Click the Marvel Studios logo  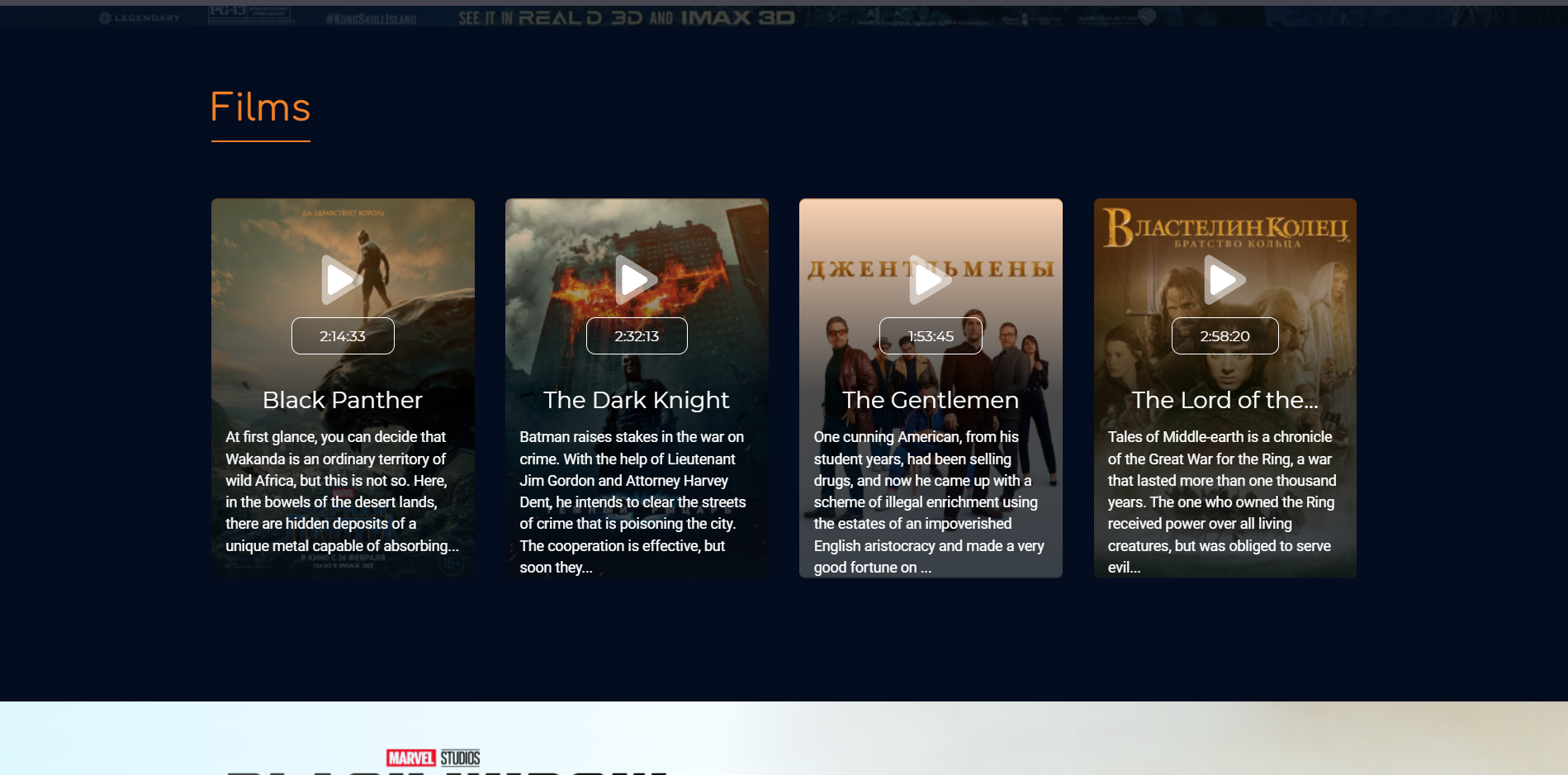[x=433, y=758]
